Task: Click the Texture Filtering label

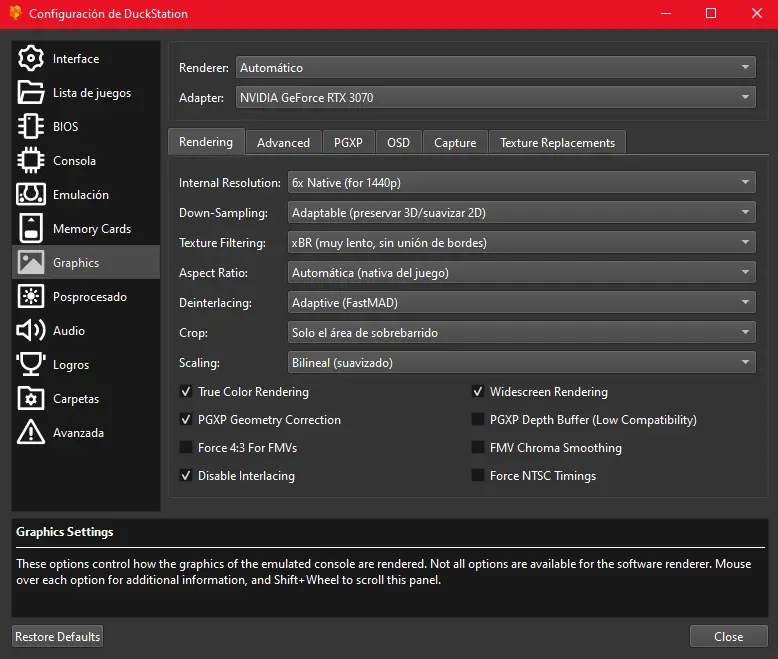Action: coord(222,243)
